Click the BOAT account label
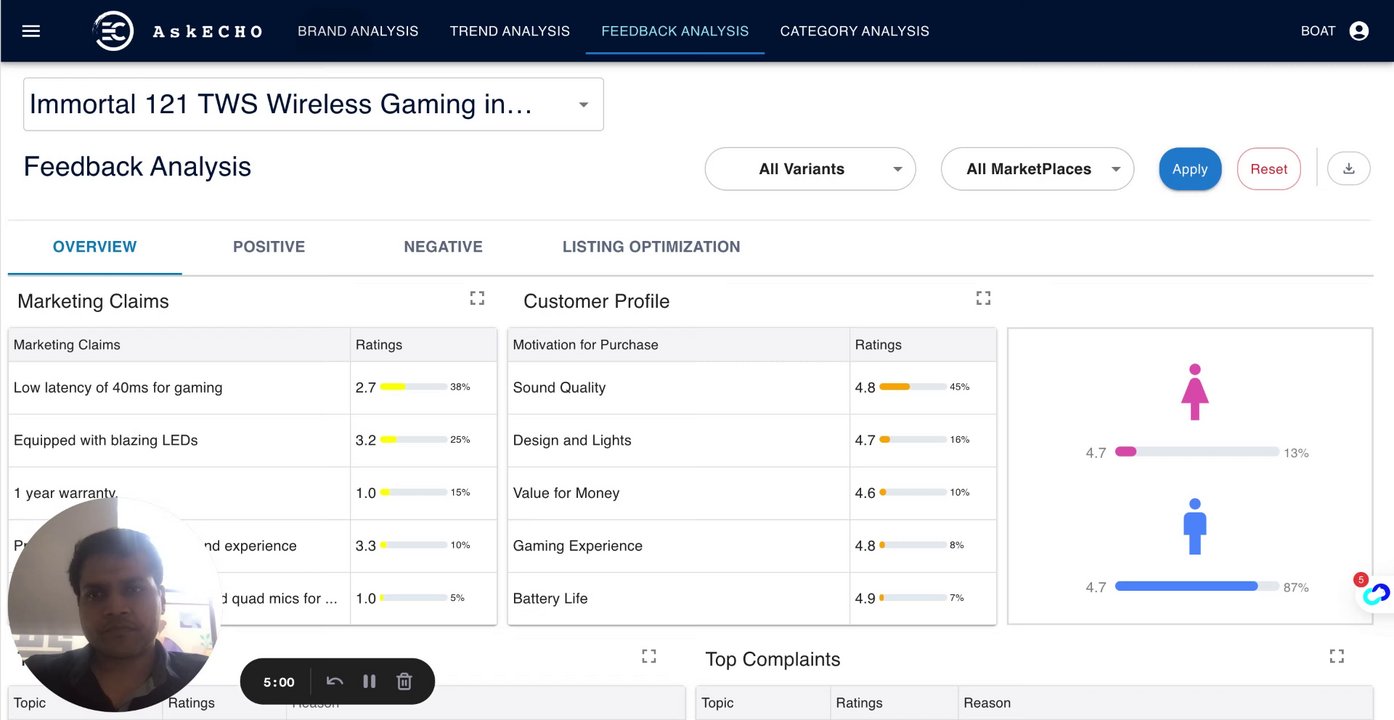The width and height of the screenshot is (1394, 720). pos(1318,31)
